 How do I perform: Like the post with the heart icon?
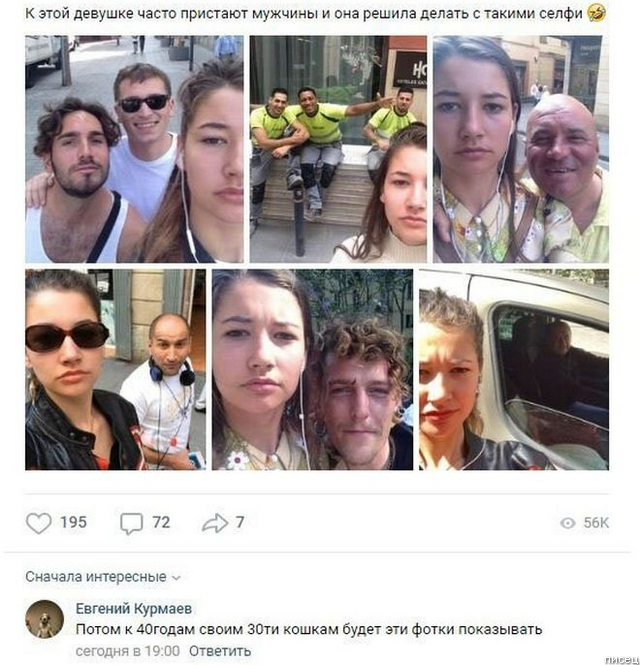(39, 522)
